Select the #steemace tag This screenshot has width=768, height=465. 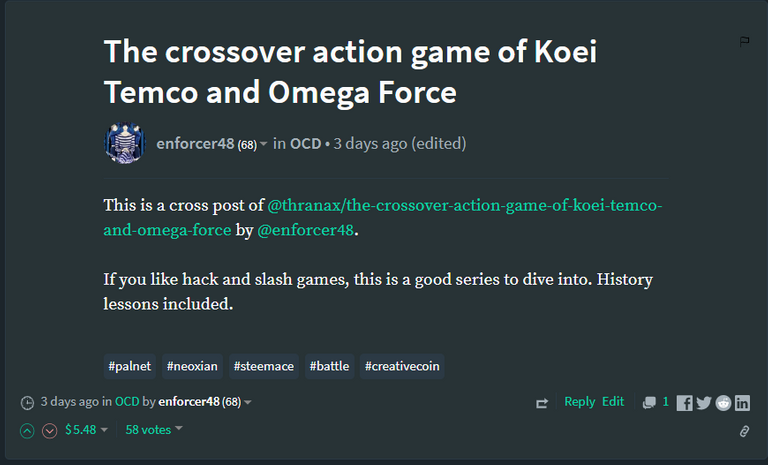tap(264, 367)
